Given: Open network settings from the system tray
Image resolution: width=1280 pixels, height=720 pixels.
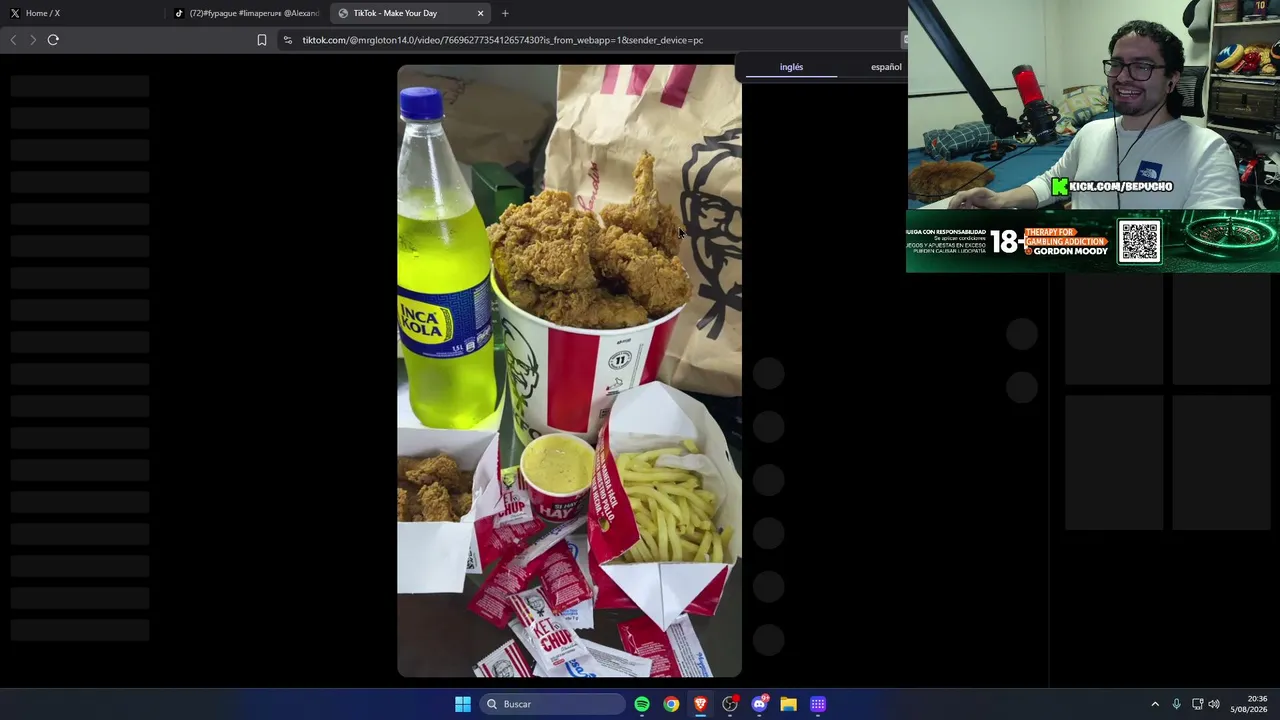Looking at the screenshot, I should tap(1197, 704).
